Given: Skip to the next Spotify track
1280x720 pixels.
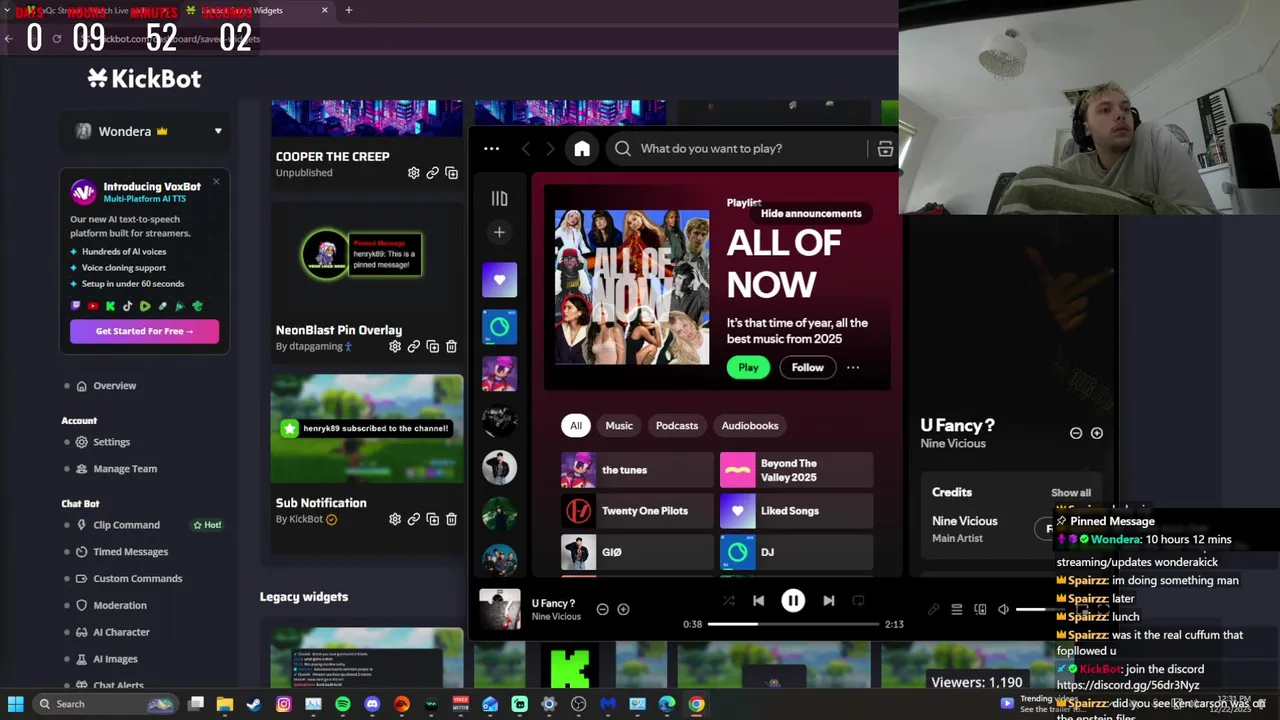Looking at the screenshot, I should pos(828,601).
